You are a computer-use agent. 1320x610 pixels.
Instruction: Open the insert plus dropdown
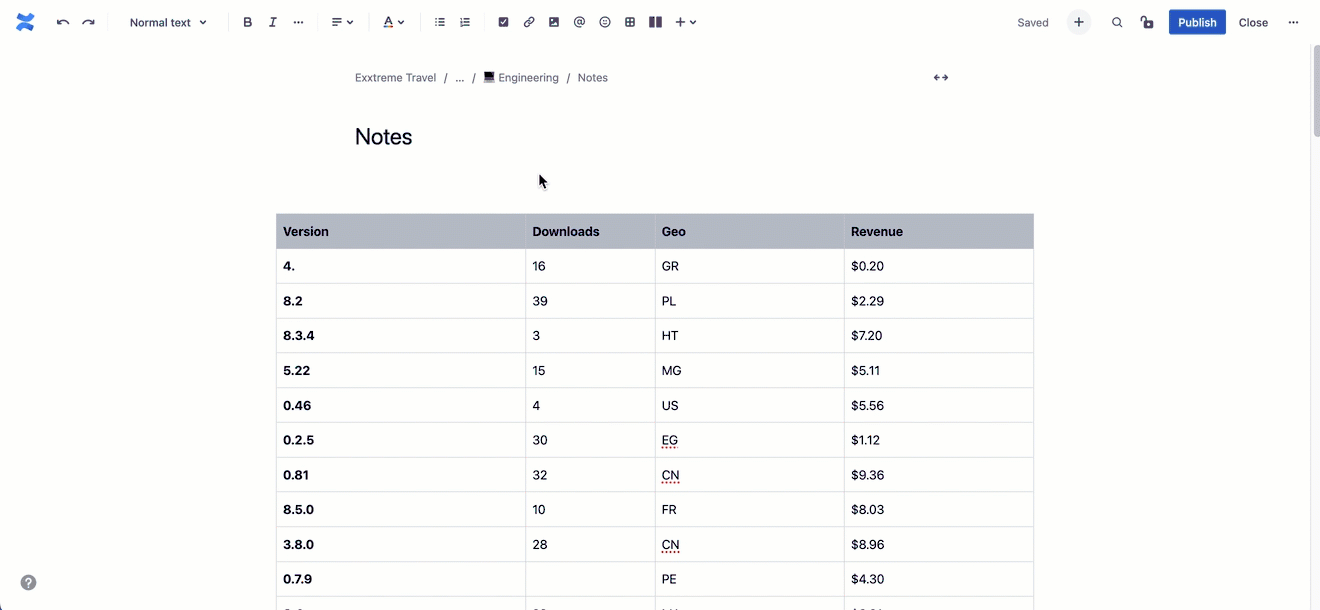(x=685, y=22)
